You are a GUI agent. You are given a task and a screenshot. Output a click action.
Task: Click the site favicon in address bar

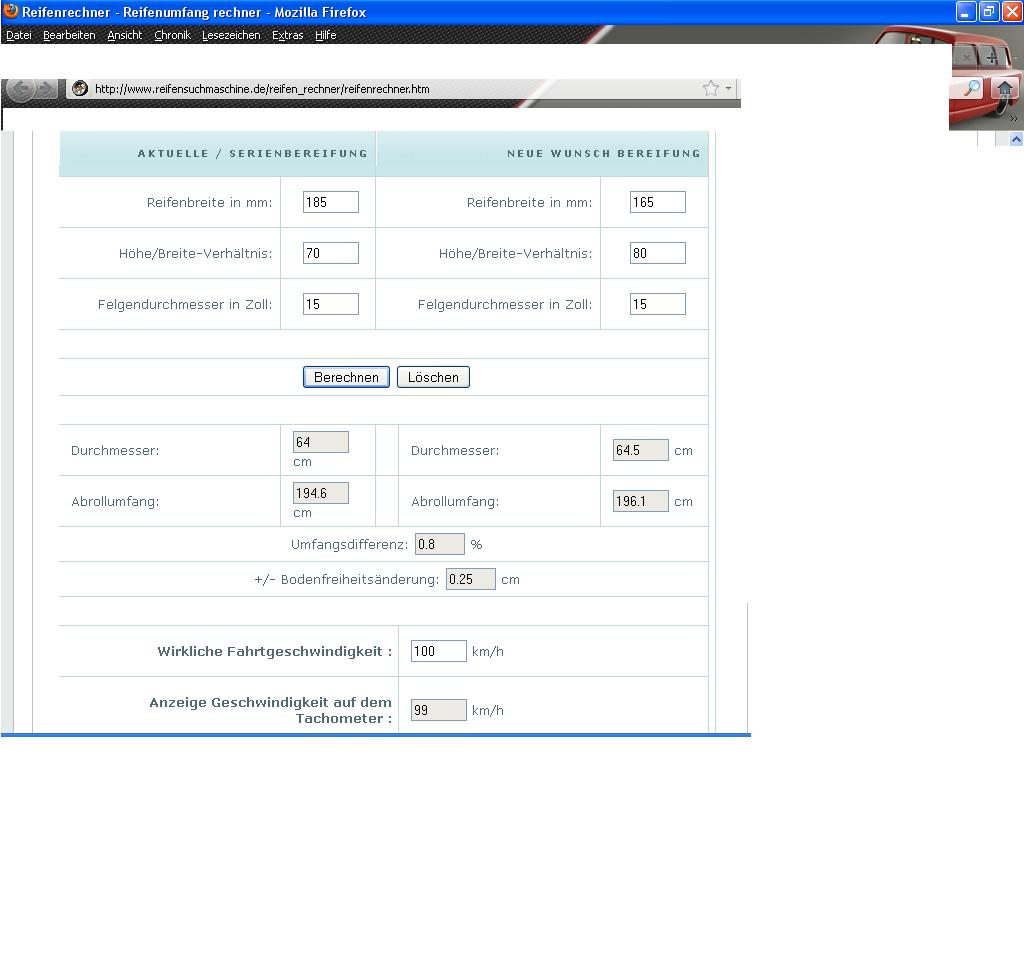click(x=80, y=89)
